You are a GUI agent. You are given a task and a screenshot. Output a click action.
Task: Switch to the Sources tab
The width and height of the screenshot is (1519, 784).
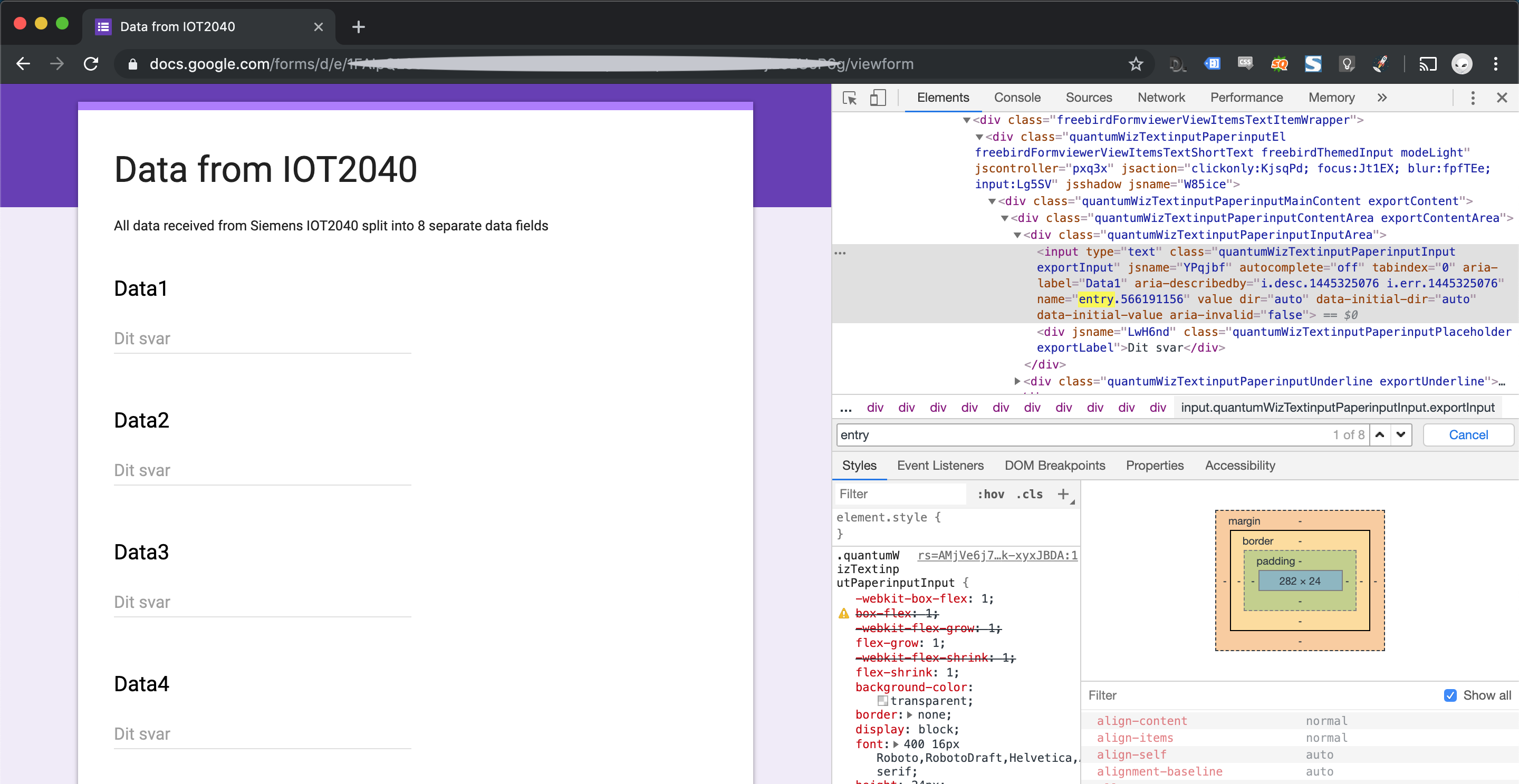(x=1089, y=98)
